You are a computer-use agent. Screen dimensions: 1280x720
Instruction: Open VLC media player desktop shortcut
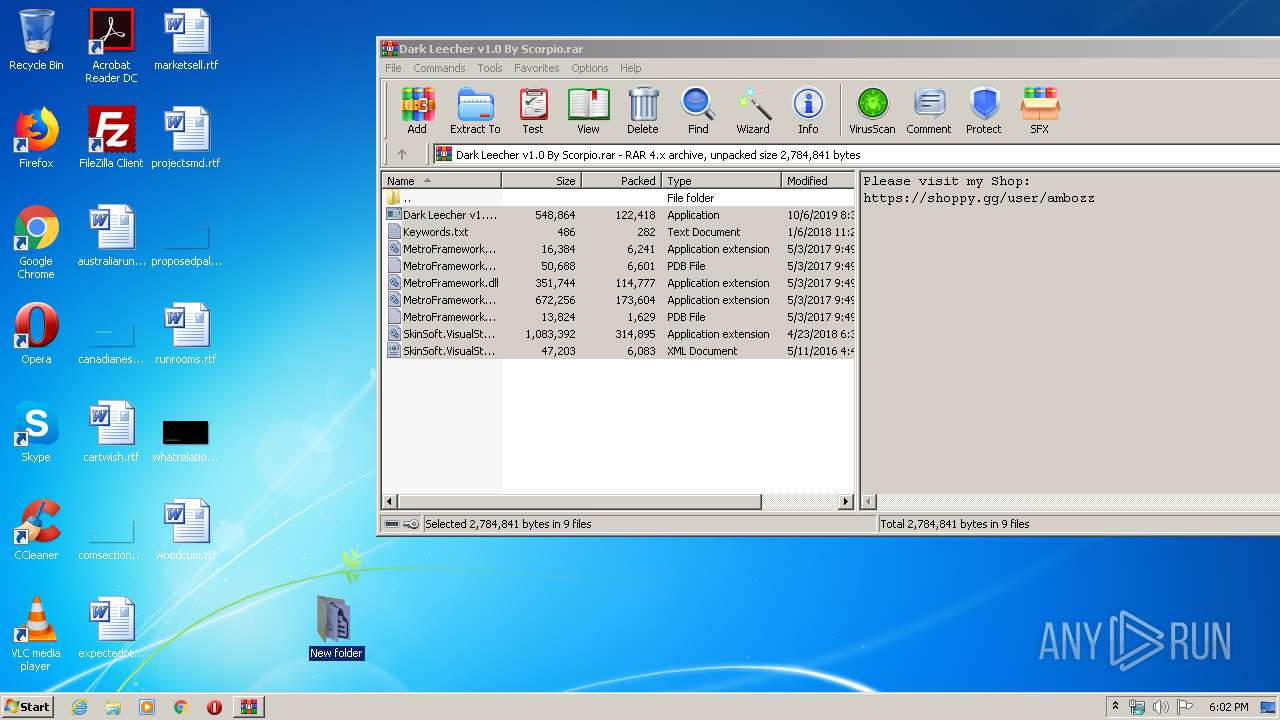(x=36, y=634)
